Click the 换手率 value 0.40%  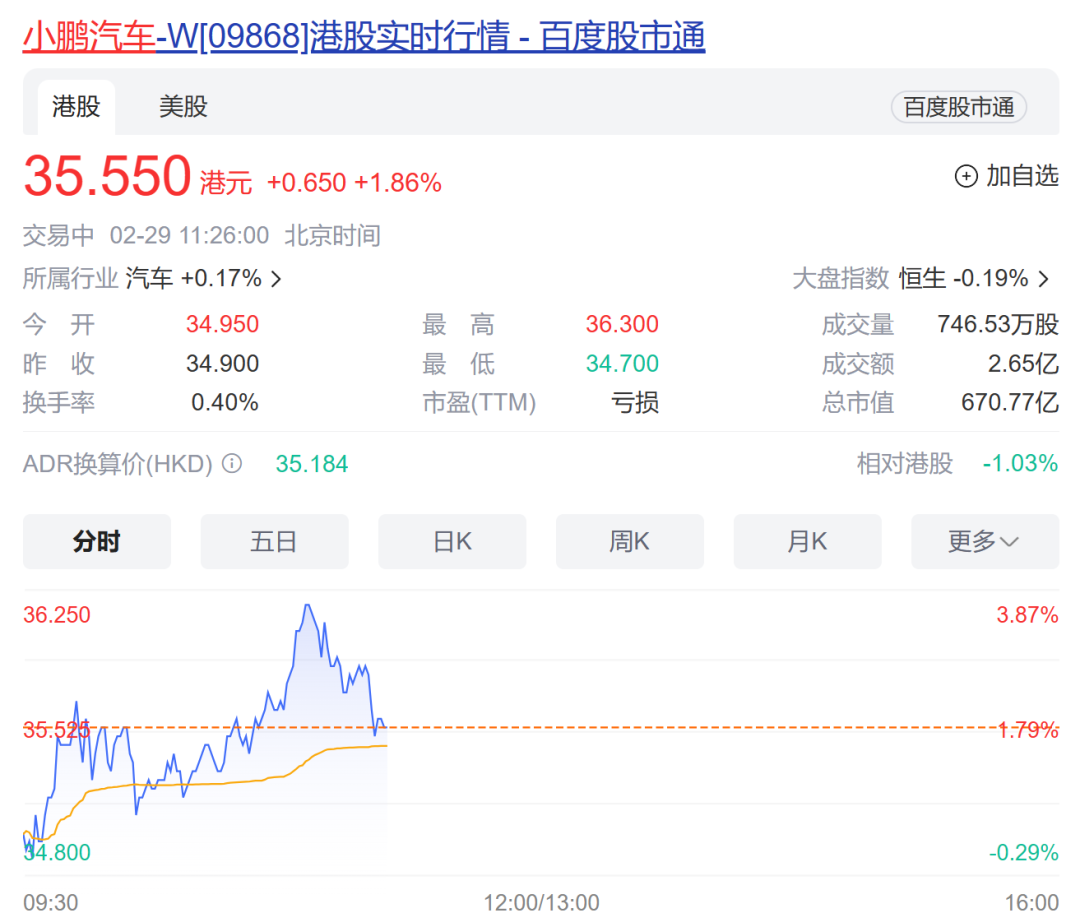tap(225, 402)
